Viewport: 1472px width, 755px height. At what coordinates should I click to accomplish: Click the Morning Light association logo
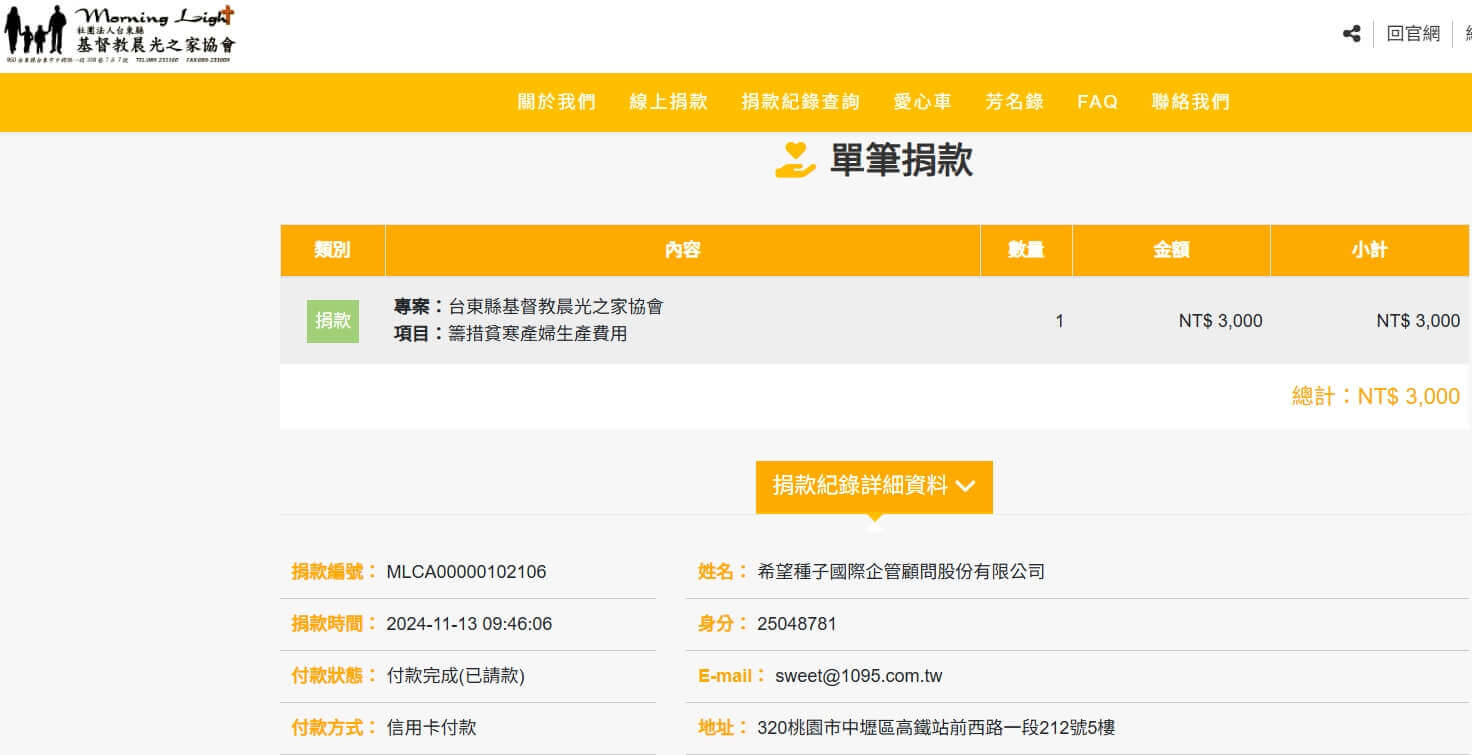click(x=120, y=34)
